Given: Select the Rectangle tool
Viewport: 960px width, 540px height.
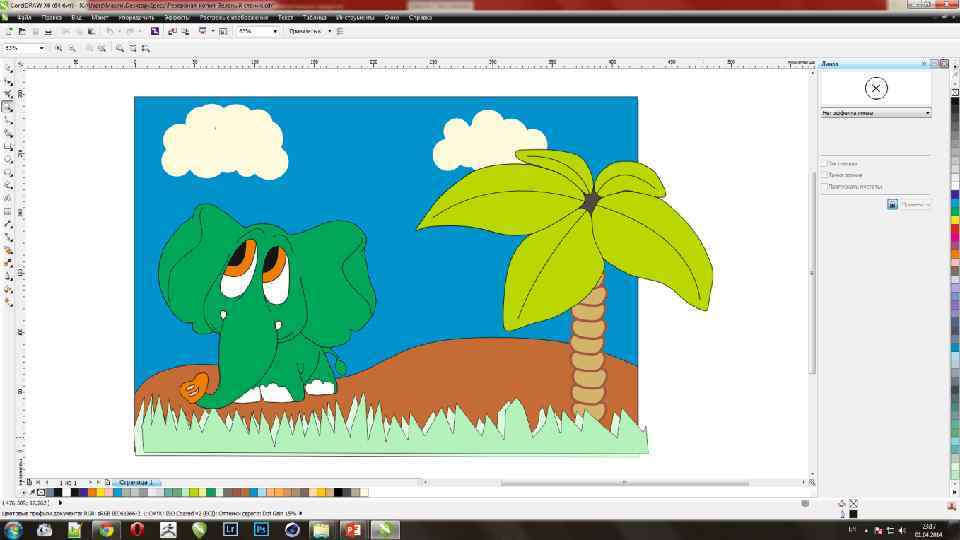Looking at the screenshot, I should (8, 145).
